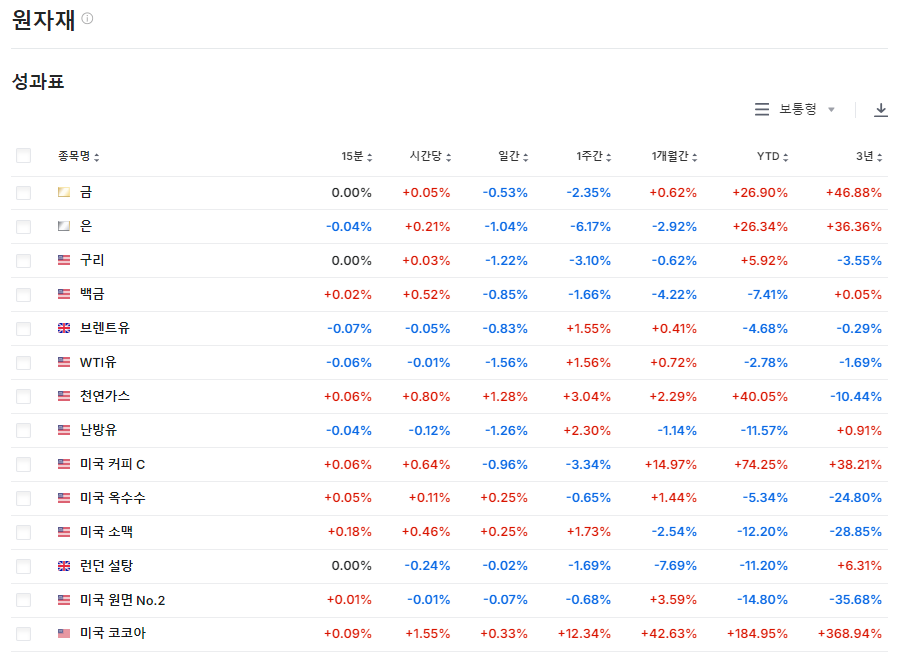Select the 미국 커피 C checkbox
This screenshot has height=662, width=910.
[23, 465]
